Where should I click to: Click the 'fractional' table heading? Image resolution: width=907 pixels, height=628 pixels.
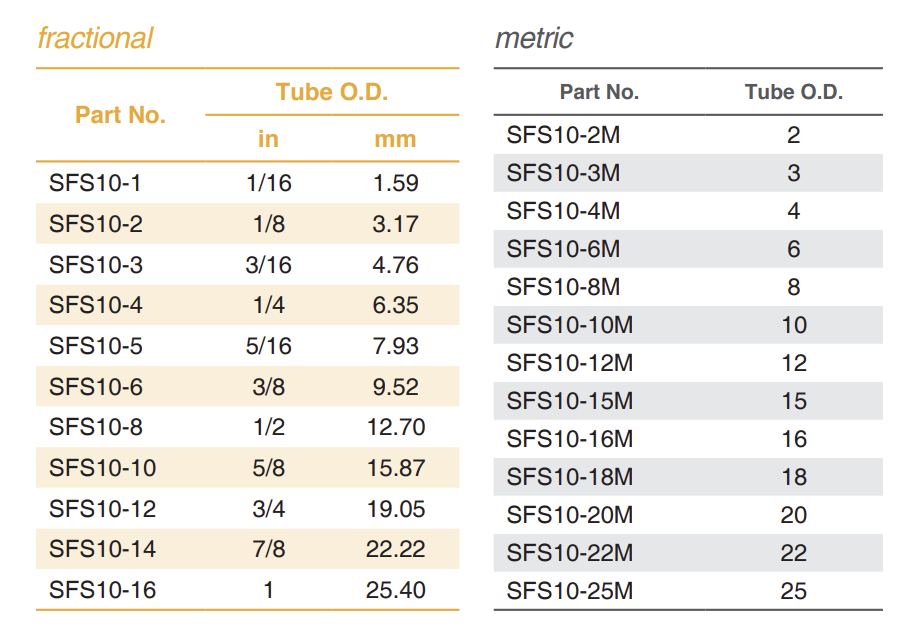coord(95,39)
